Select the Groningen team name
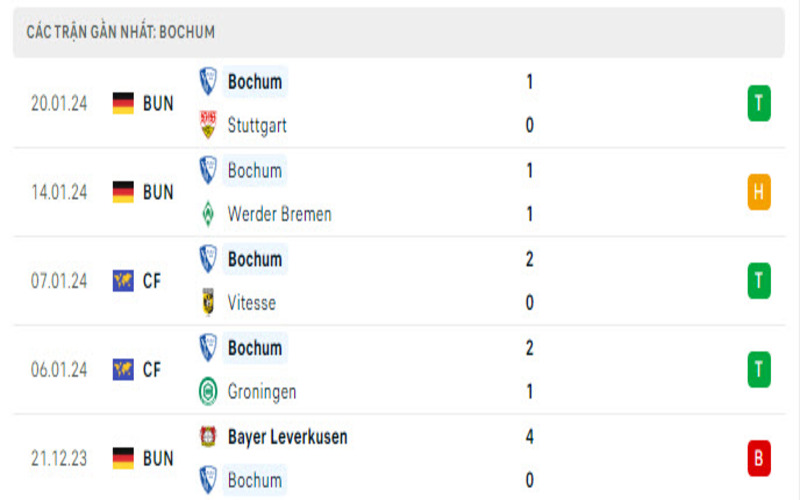The width and height of the screenshot is (800, 500). [x=261, y=391]
